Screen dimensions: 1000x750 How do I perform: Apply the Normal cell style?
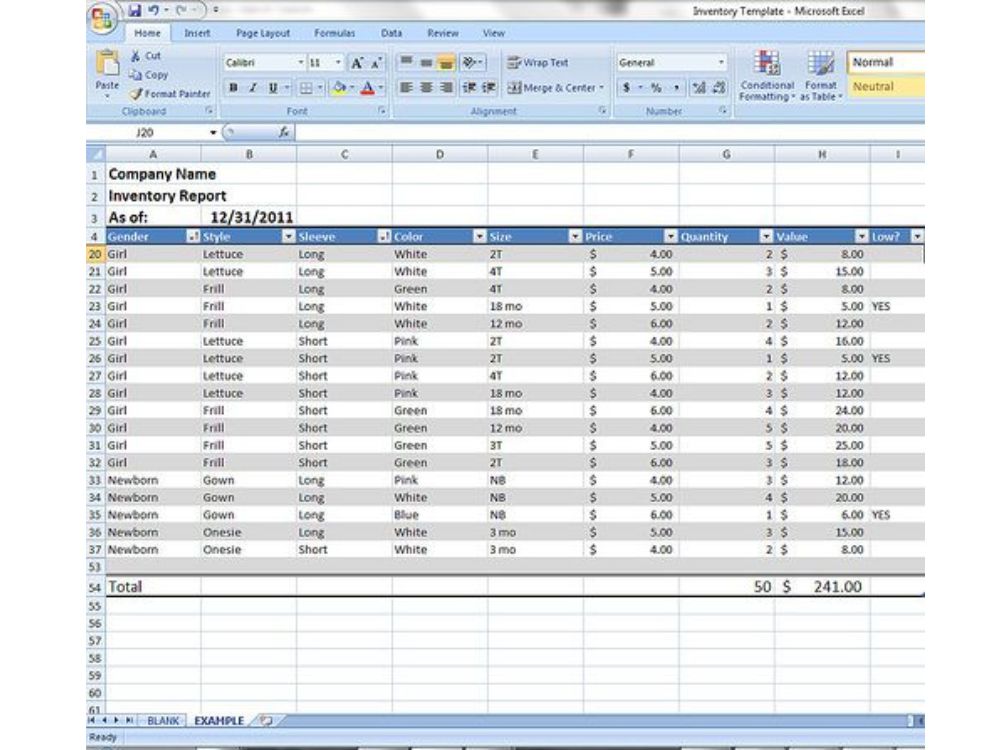(x=886, y=62)
